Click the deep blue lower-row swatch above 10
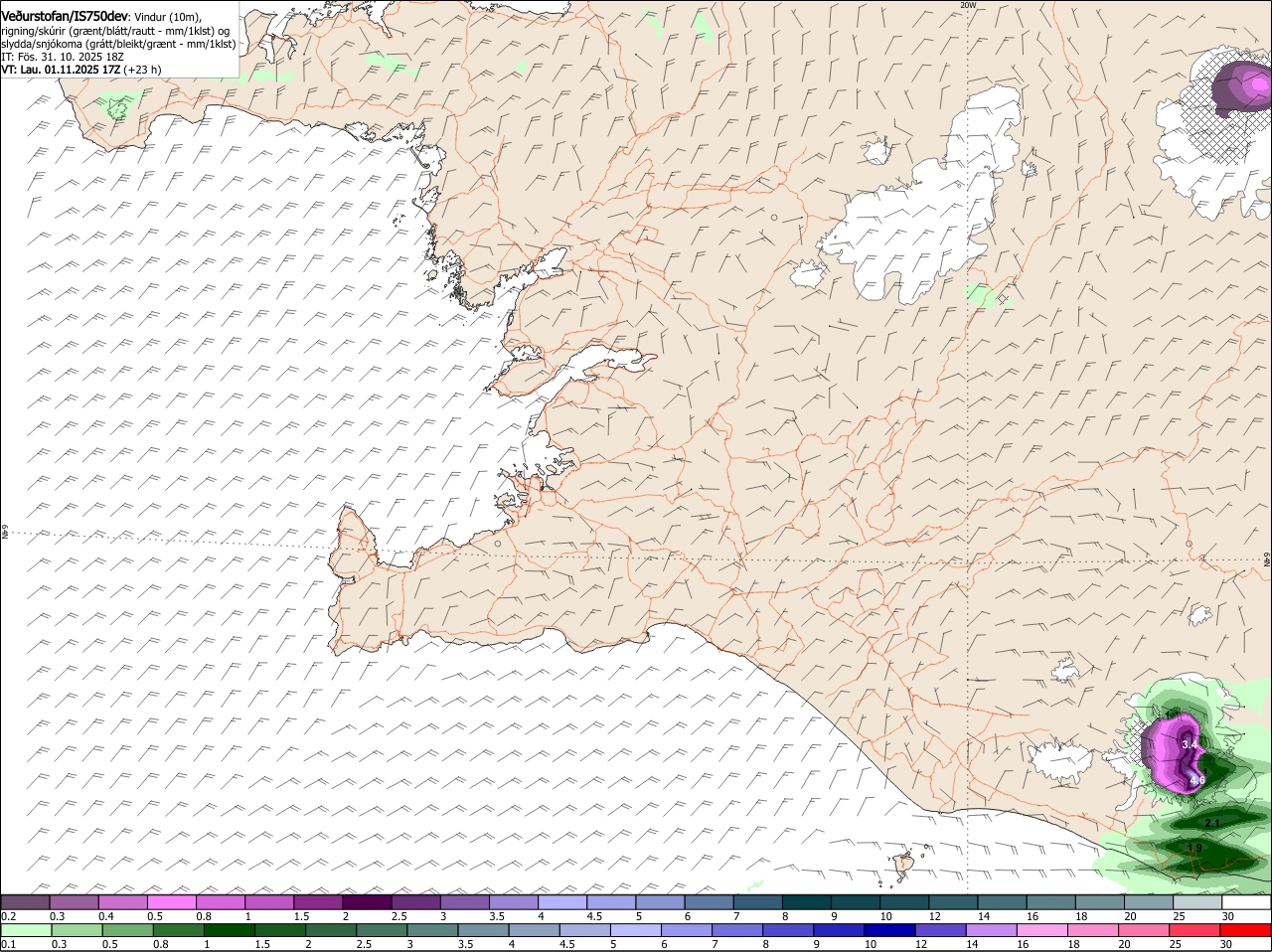 [890, 930]
